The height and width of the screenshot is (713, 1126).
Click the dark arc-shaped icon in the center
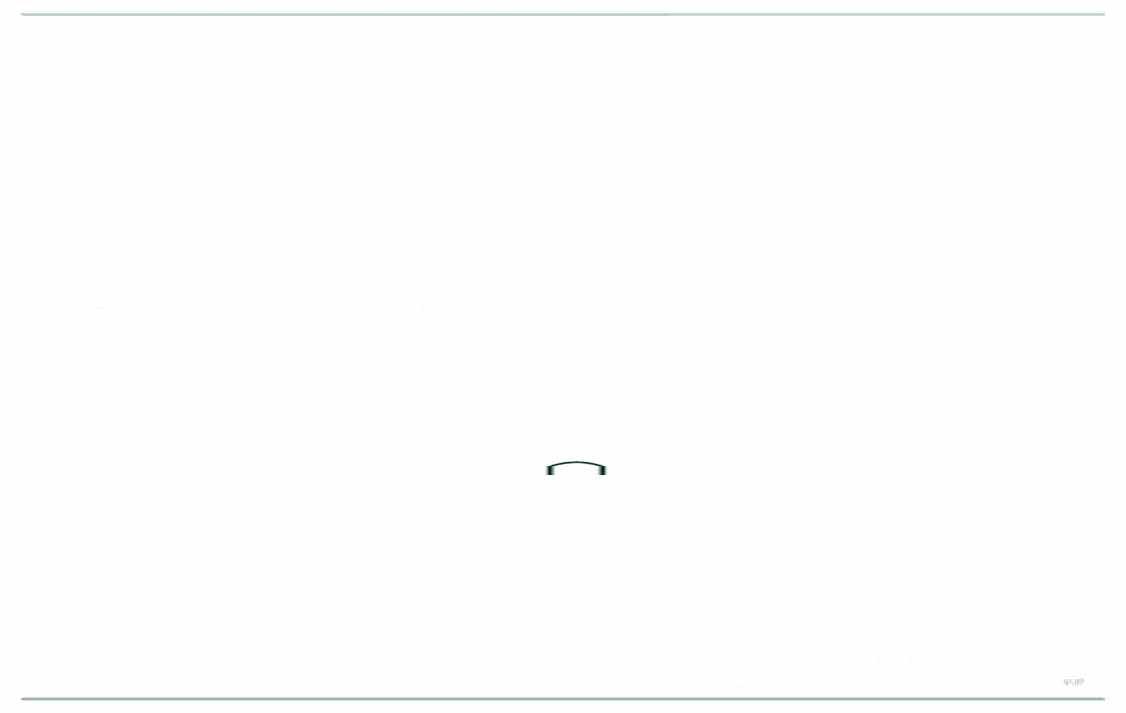[576, 468]
